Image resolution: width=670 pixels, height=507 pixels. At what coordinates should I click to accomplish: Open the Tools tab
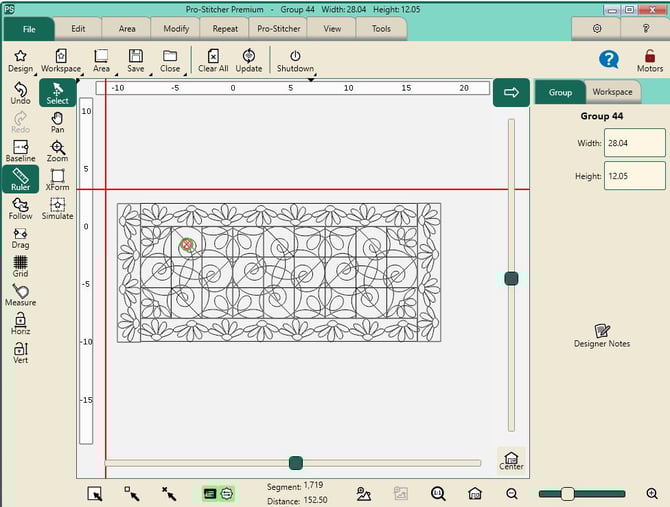381,29
